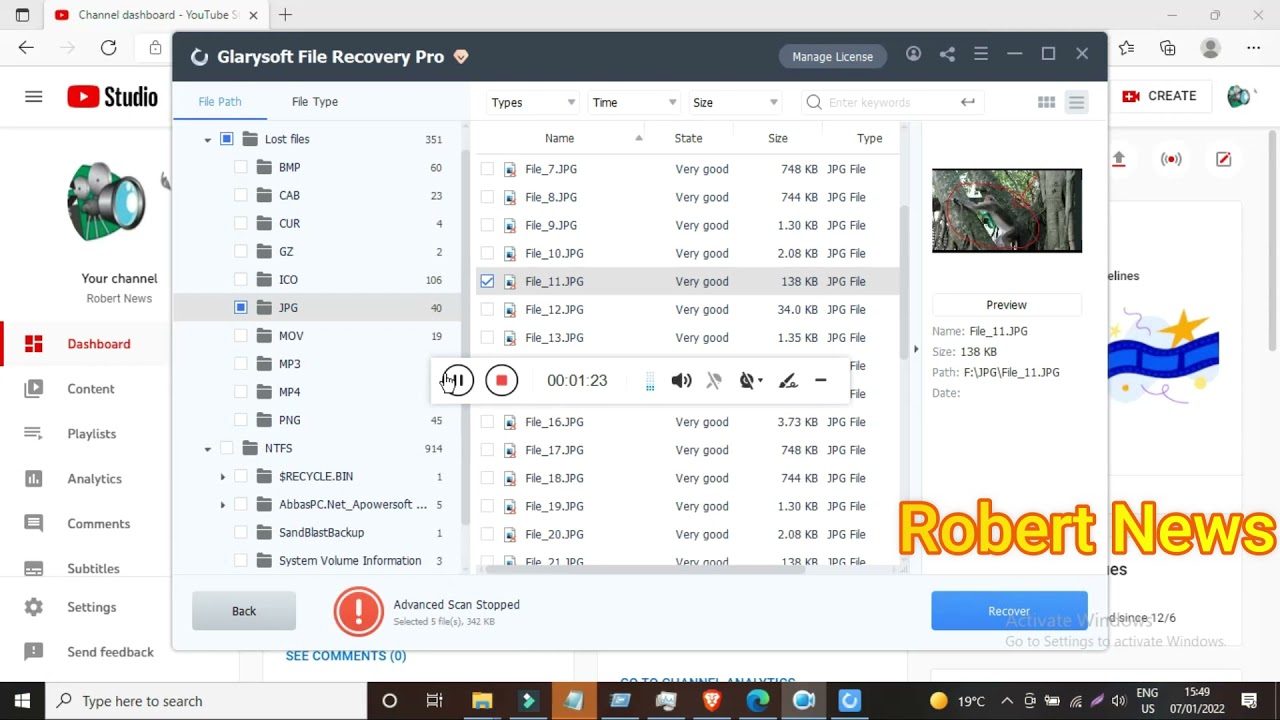Stop the screen recording

coord(501,380)
